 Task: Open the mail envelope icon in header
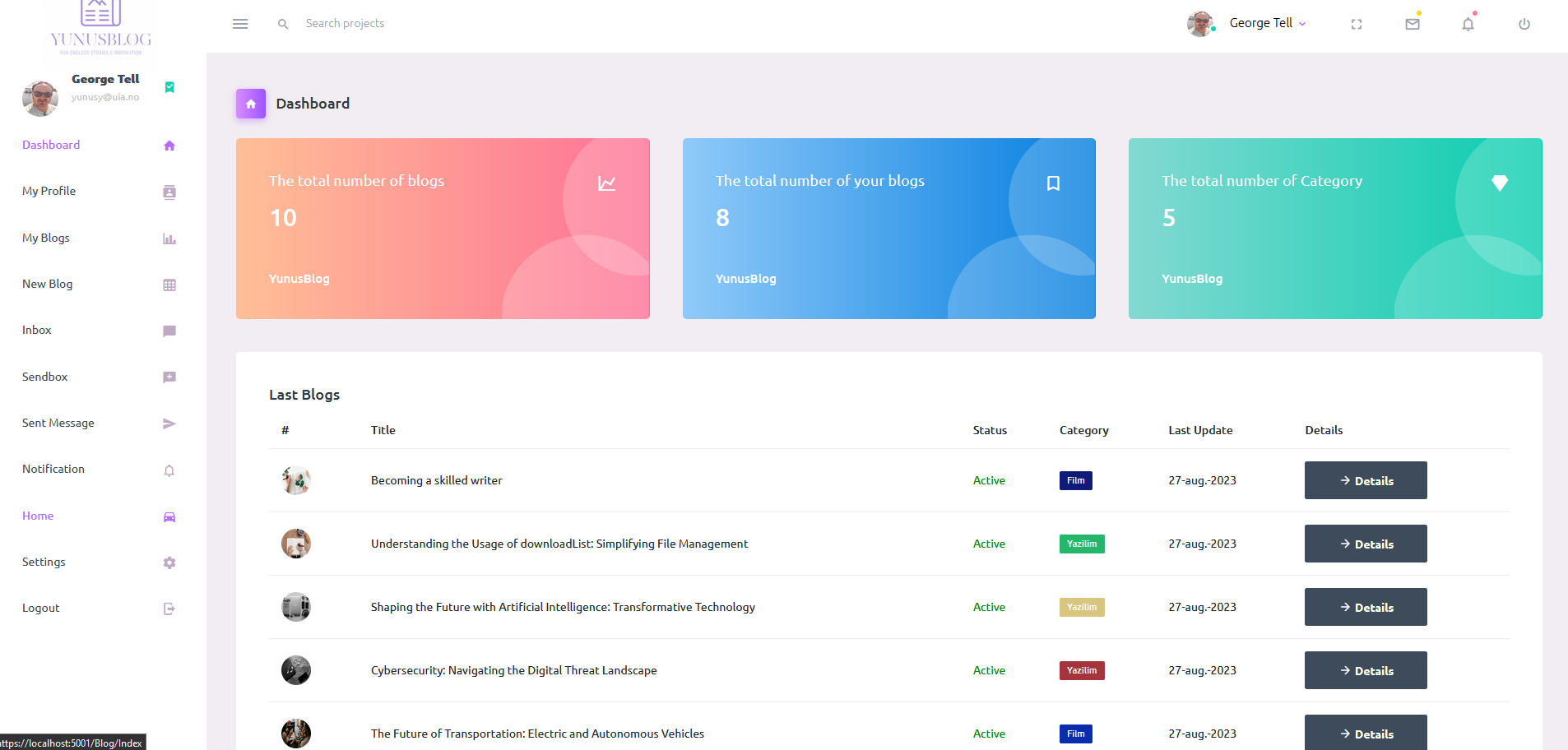coord(1413,25)
